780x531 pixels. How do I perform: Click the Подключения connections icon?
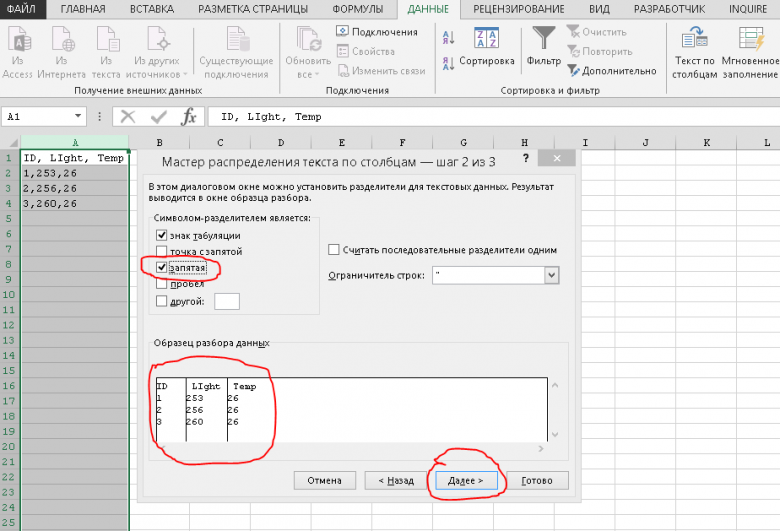pos(342,31)
